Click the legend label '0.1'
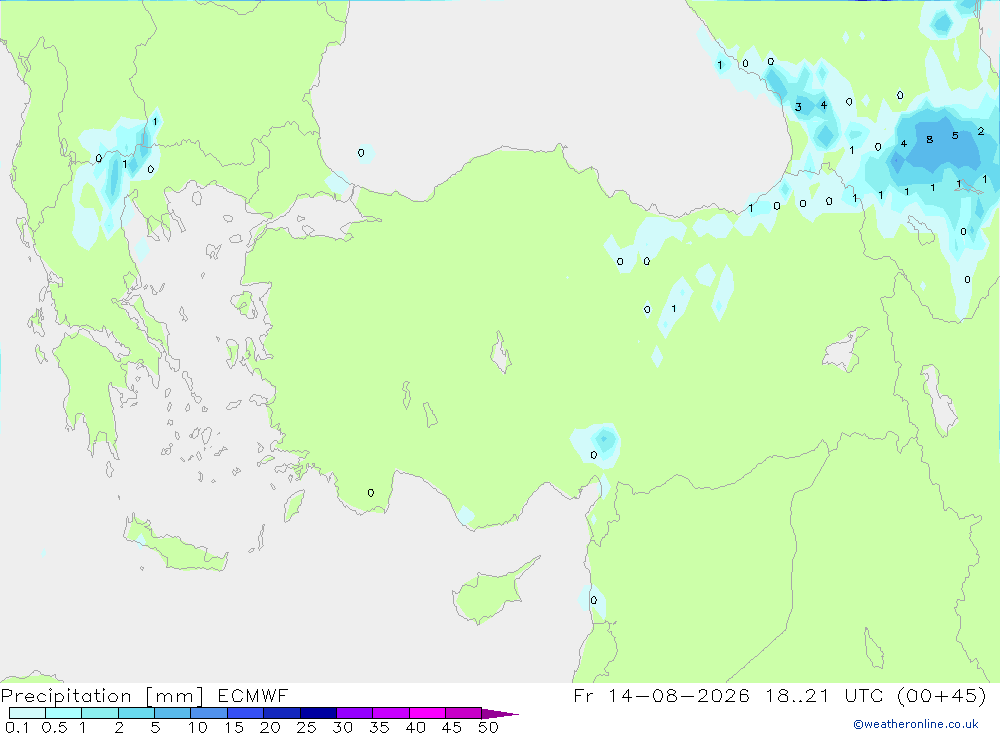 (17, 727)
